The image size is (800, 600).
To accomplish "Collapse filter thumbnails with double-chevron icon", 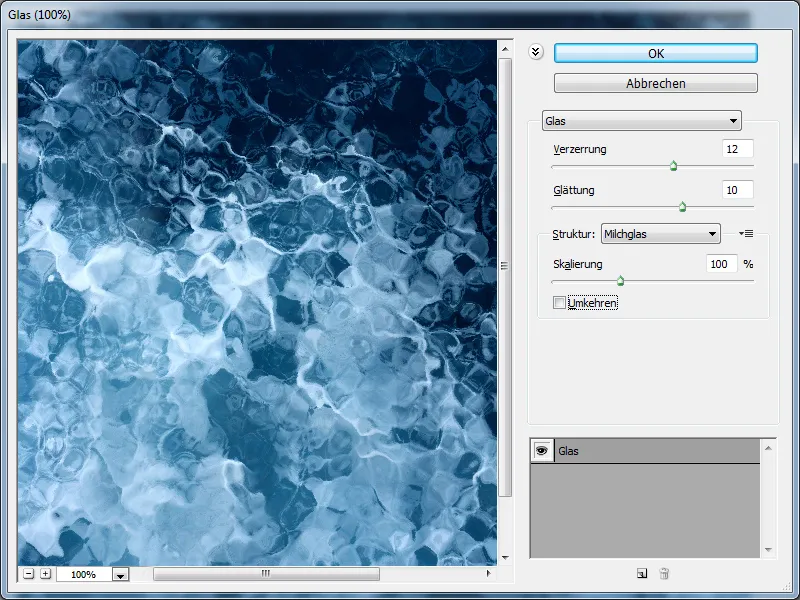I will pos(536,52).
